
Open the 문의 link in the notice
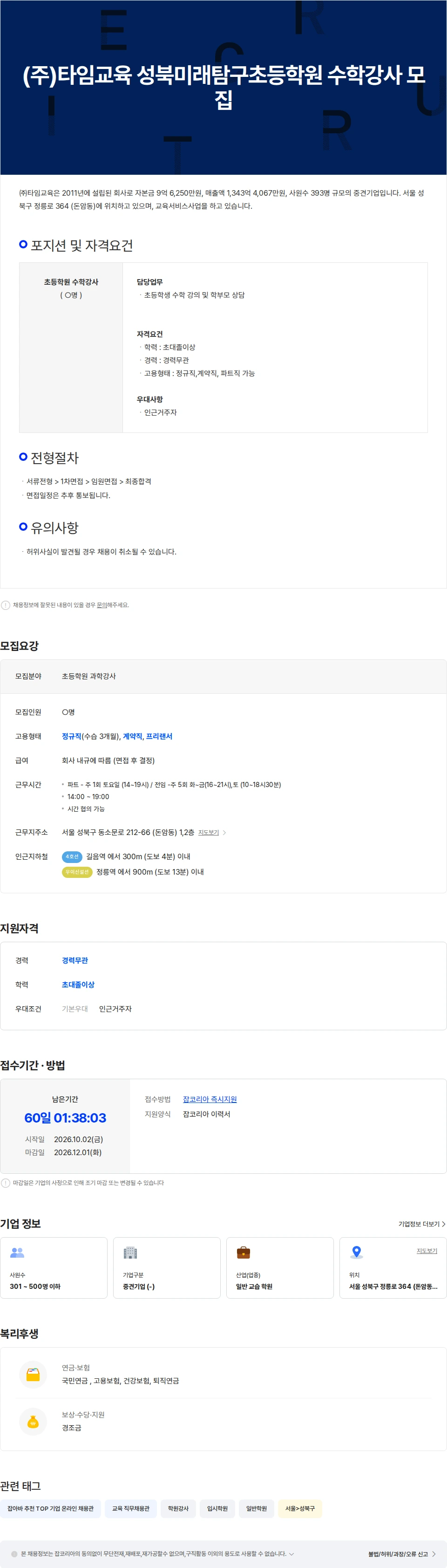(102, 605)
